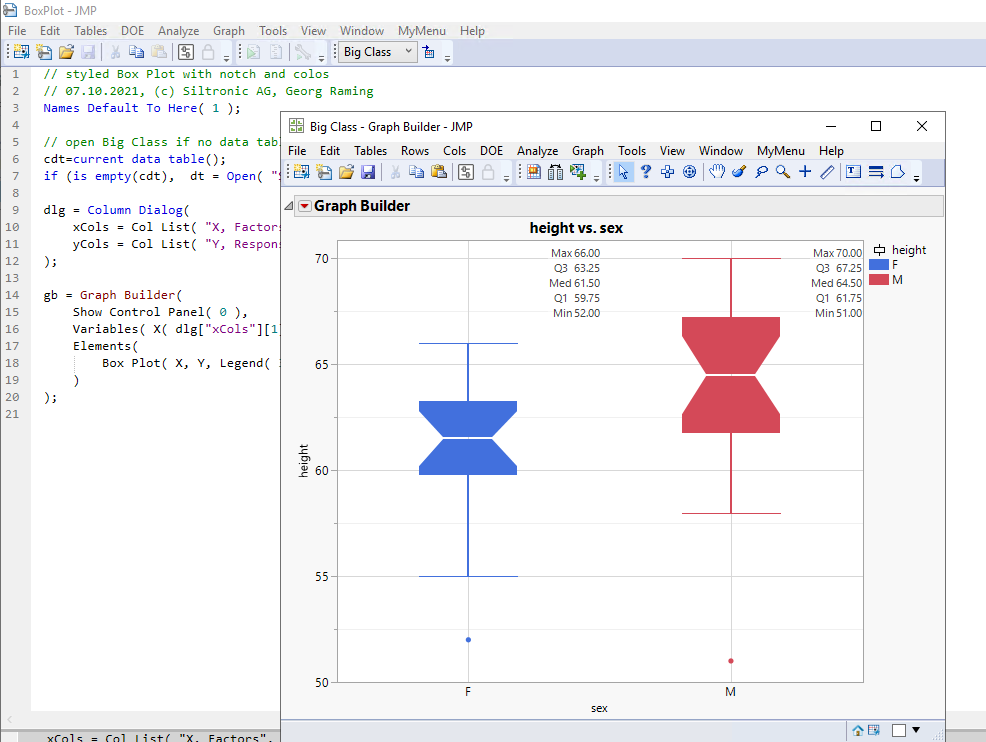Open the simple shapes polygon annotation icon
Screen dimensions: 986x742
(897, 171)
